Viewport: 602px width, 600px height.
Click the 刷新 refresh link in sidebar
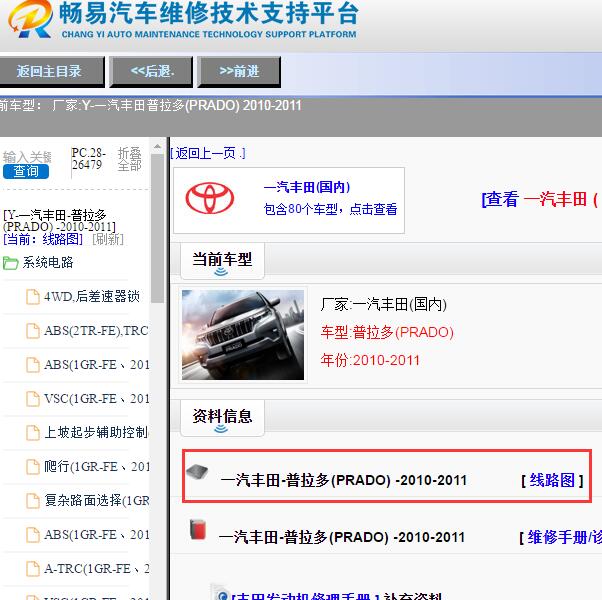(x=108, y=239)
